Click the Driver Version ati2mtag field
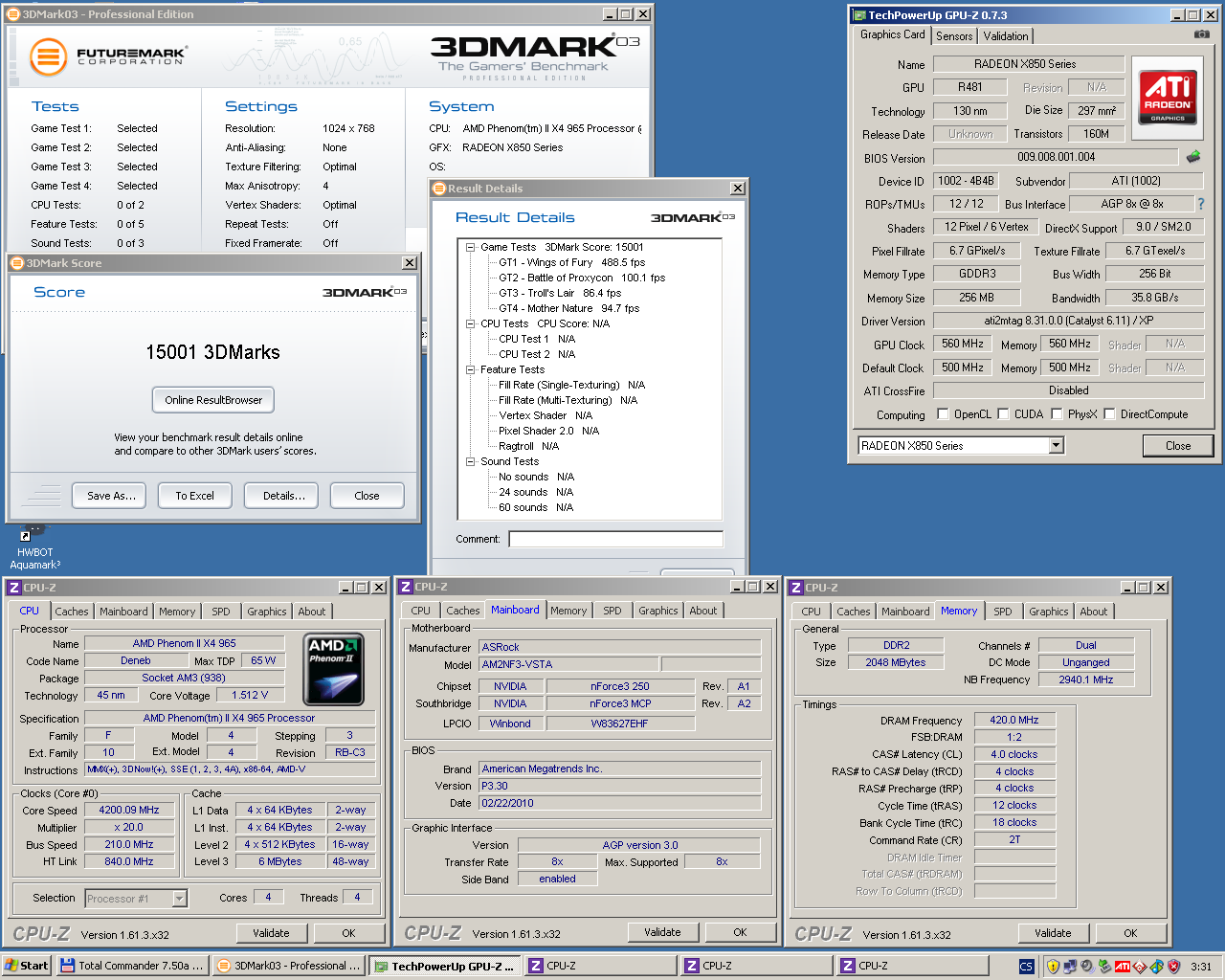Screen dimensions: 1225x980 click(x=1068, y=321)
